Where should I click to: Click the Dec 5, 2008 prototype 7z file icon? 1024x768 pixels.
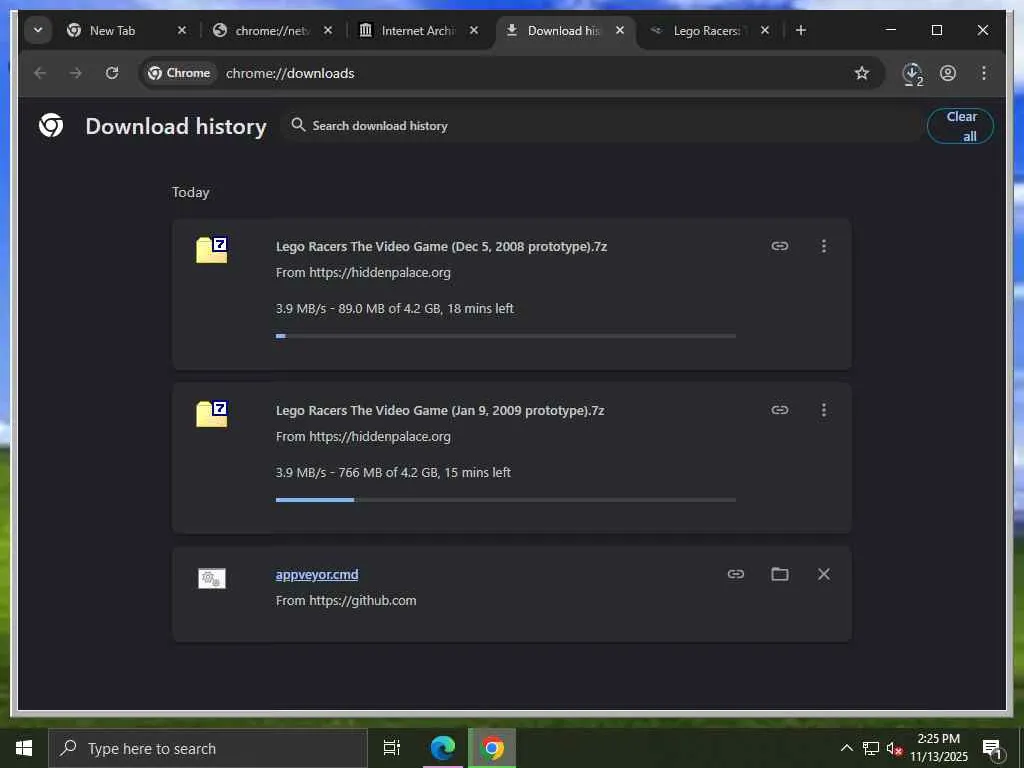tap(212, 250)
